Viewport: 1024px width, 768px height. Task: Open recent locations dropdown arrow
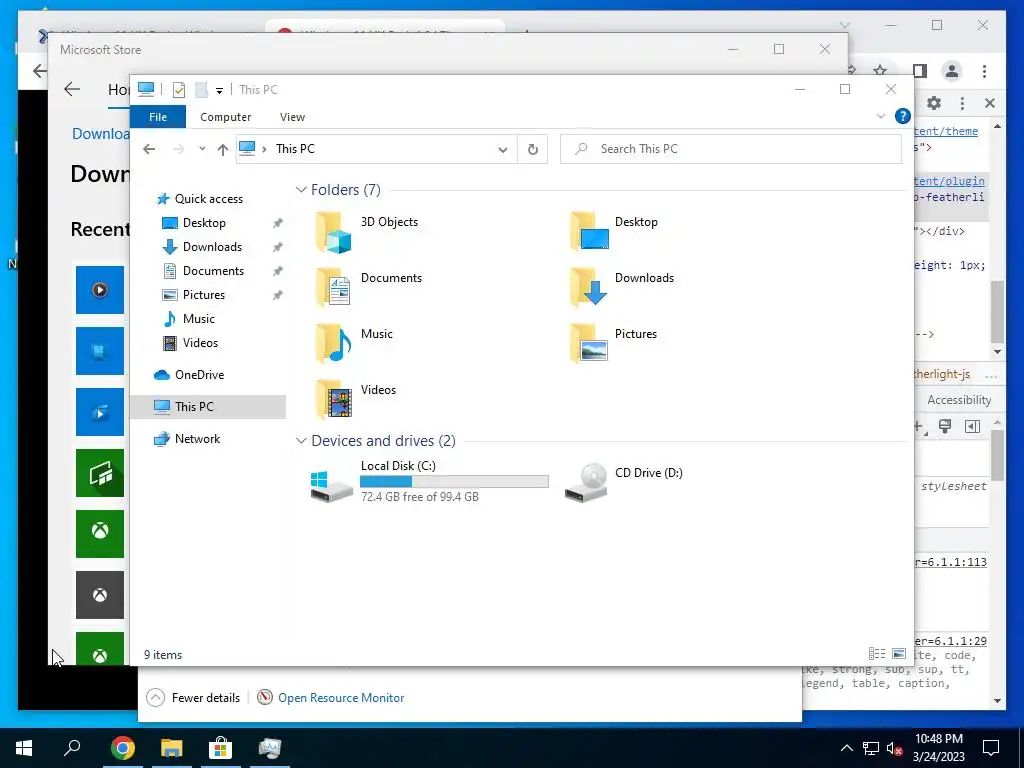pos(202,149)
